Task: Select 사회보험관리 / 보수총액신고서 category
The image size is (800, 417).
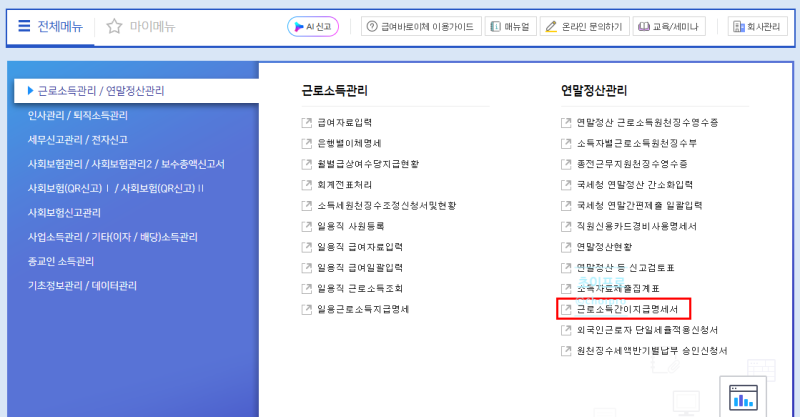Action: coord(126,164)
